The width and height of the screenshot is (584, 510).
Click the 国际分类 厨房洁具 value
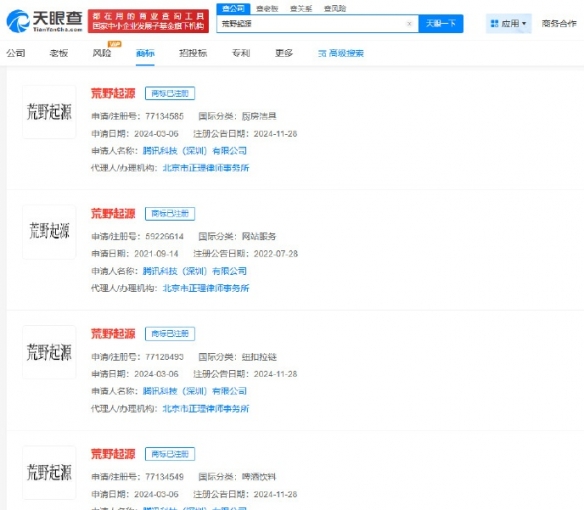pos(259,116)
